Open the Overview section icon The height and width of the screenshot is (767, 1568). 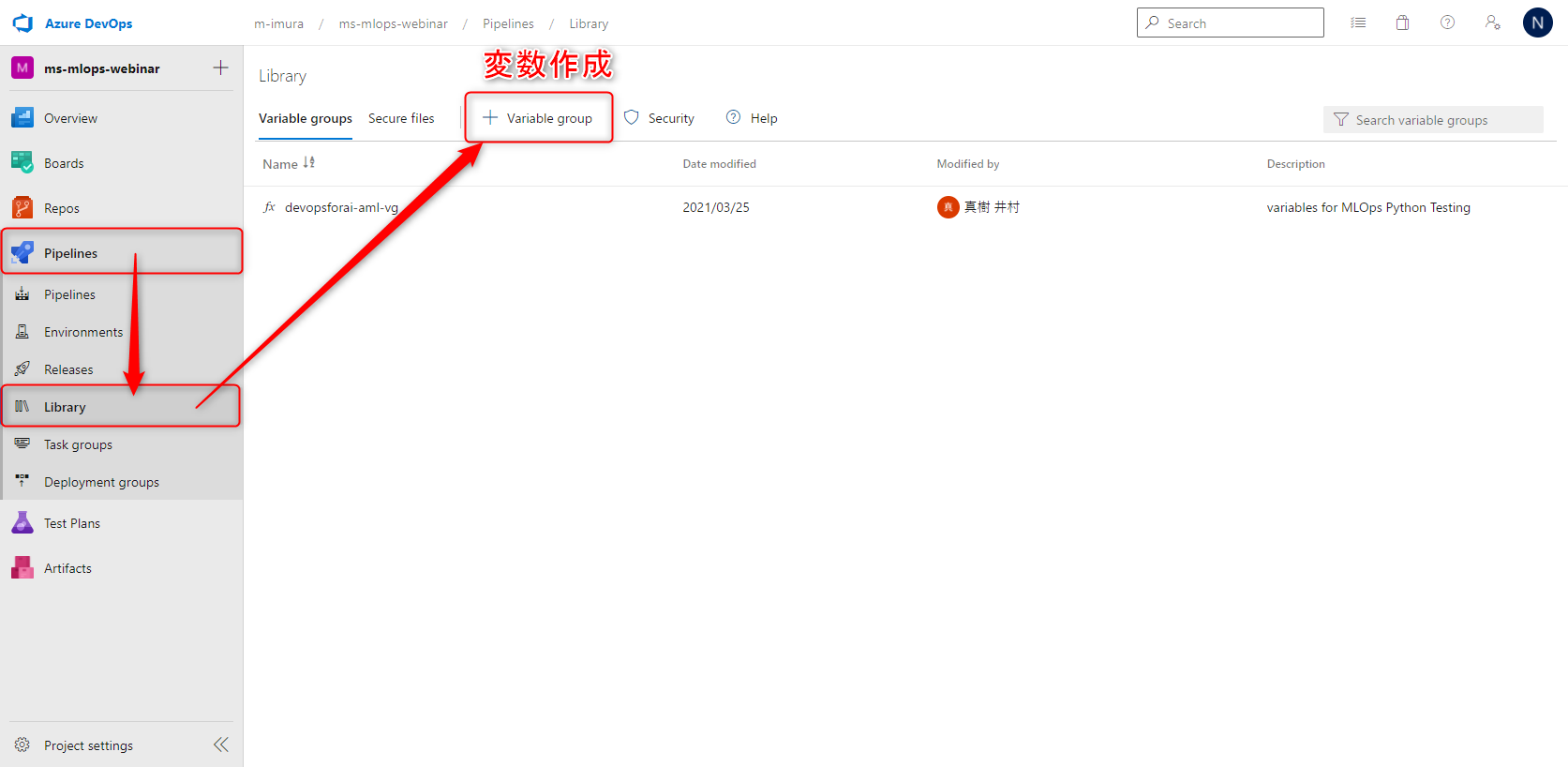pyautogui.click(x=22, y=118)
